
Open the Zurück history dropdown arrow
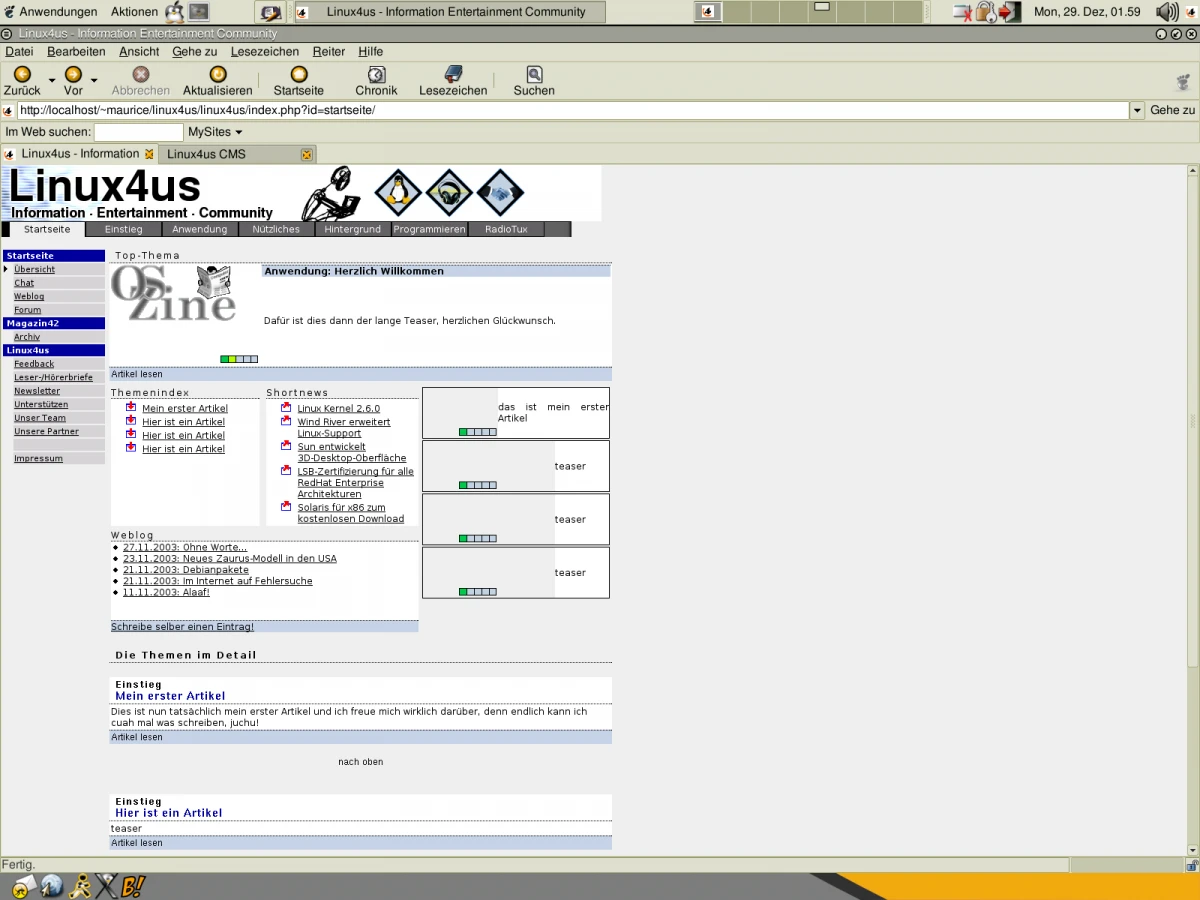tap(52, 80)
